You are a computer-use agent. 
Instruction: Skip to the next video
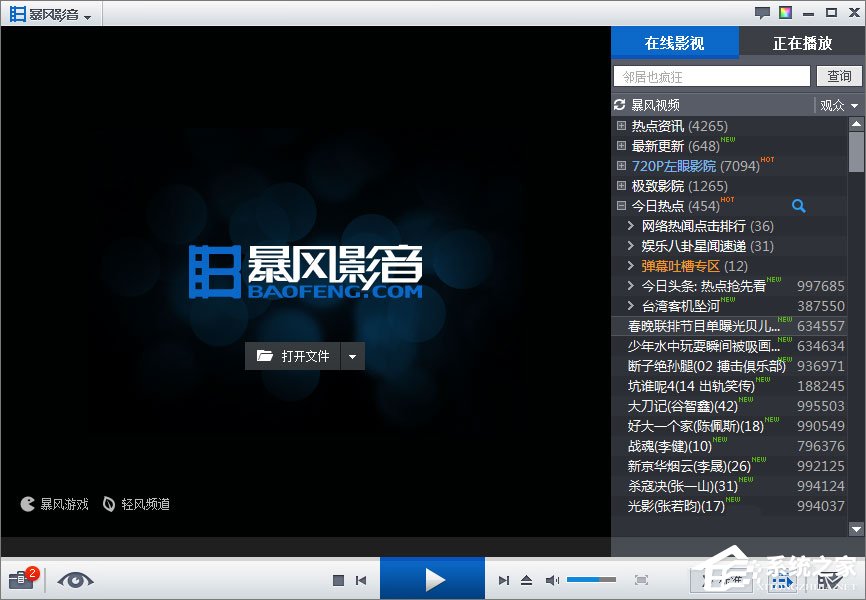pos(505,579)
